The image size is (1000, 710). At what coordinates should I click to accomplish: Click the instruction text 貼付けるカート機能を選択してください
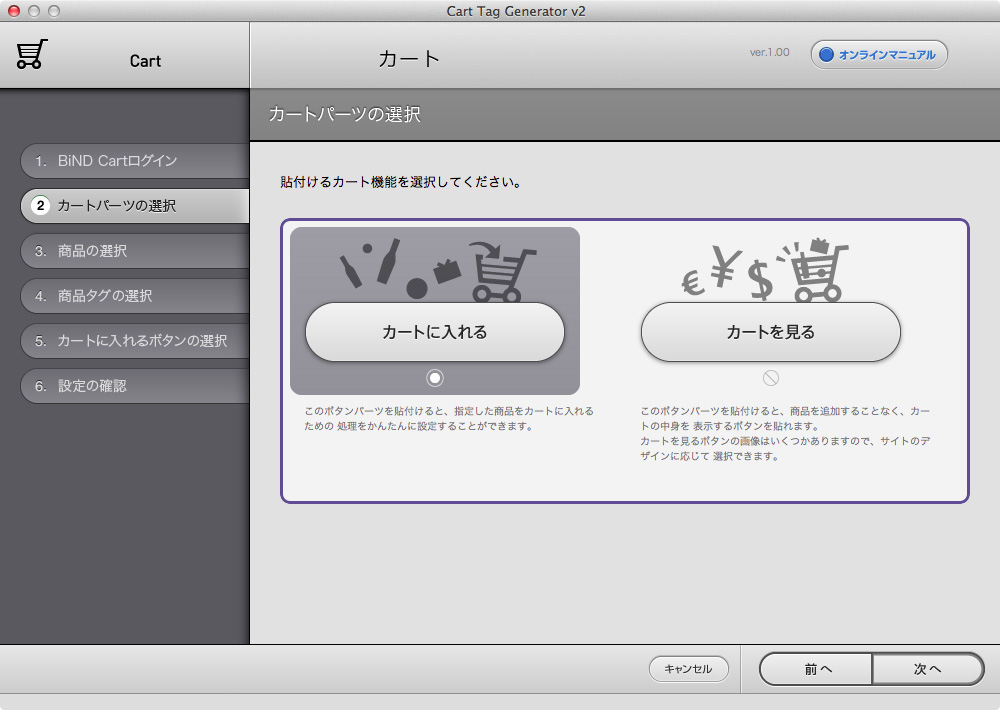point(401,182)
